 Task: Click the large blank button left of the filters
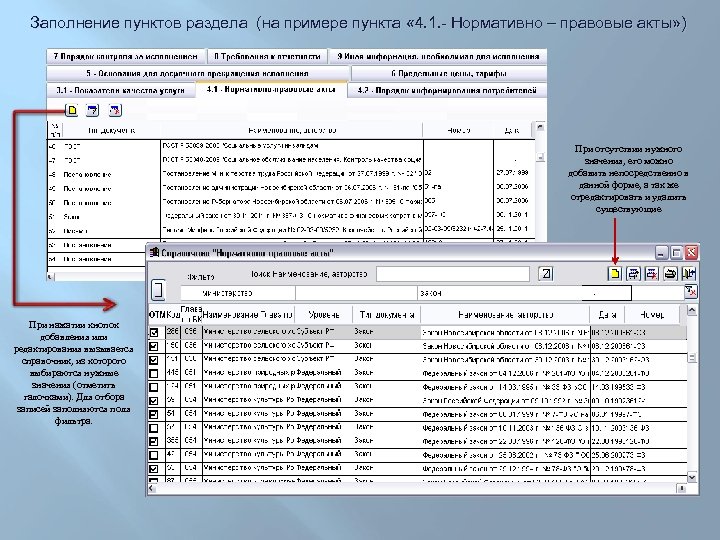(x=158, y=290)
